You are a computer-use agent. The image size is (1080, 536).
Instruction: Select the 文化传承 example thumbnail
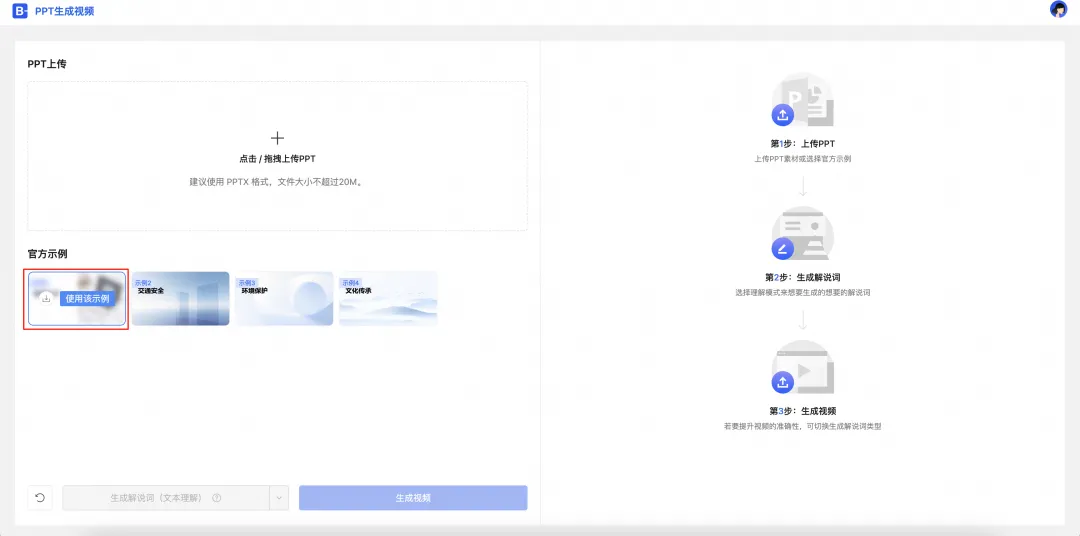(388, 298)
